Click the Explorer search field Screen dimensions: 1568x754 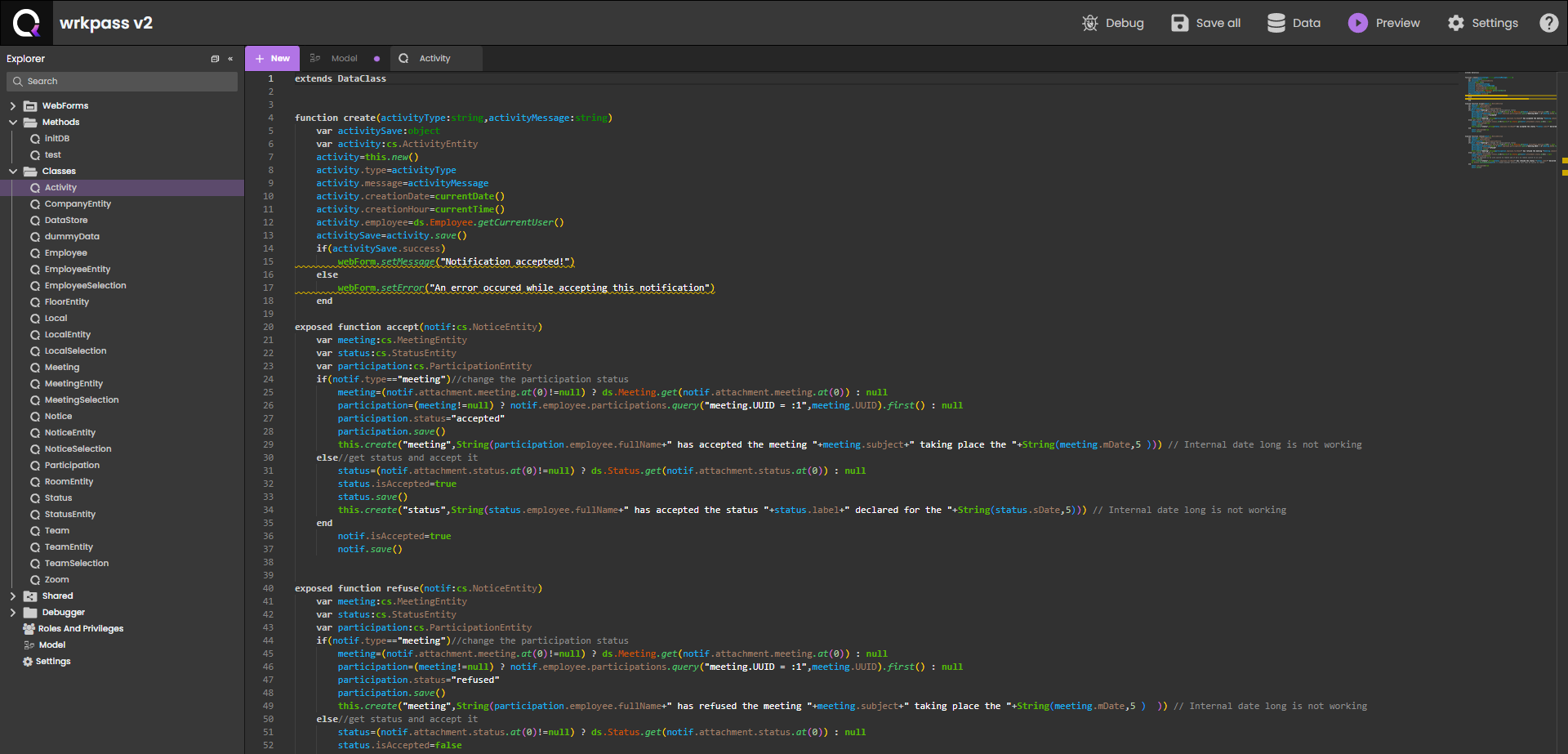point(122,82)
